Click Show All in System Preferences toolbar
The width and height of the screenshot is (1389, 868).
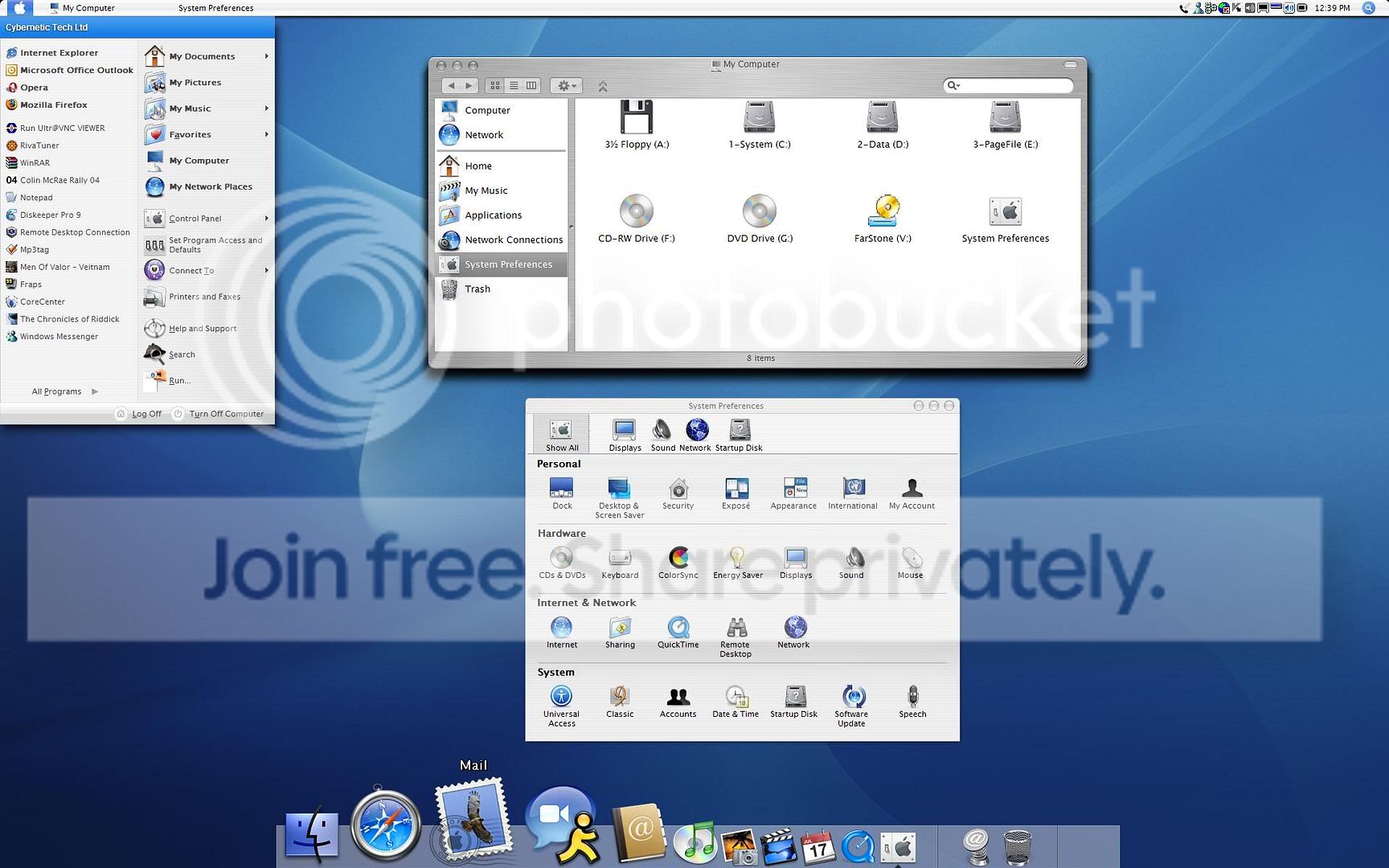[x=562, y=436]
